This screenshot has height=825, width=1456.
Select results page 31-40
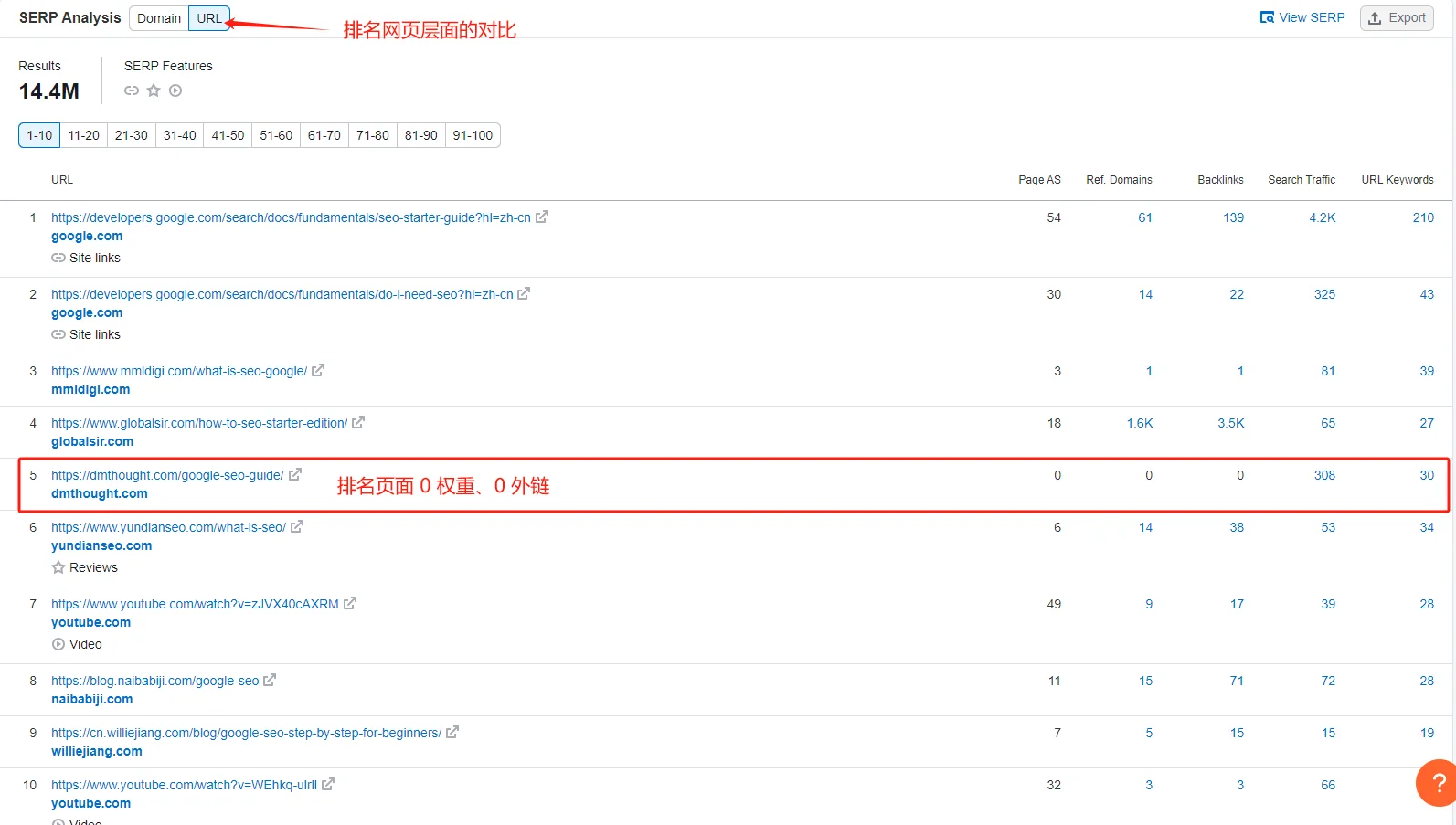[180, 135]
